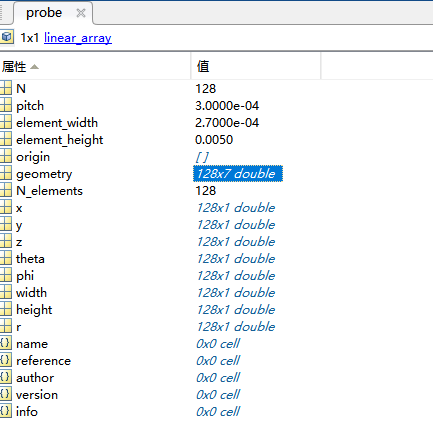This screenshot has height=423, width=433.
Task: Select the width property name
Action: 32,293
